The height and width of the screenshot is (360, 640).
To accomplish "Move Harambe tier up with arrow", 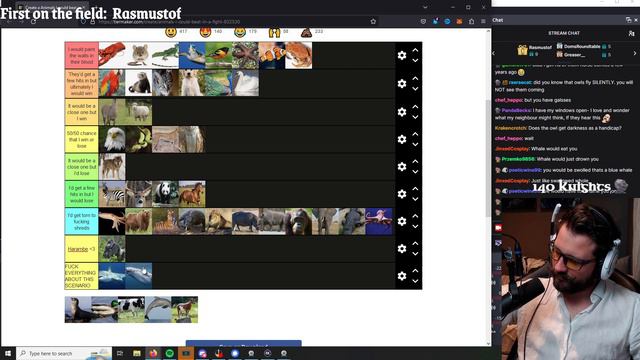I will pos(415,243).
